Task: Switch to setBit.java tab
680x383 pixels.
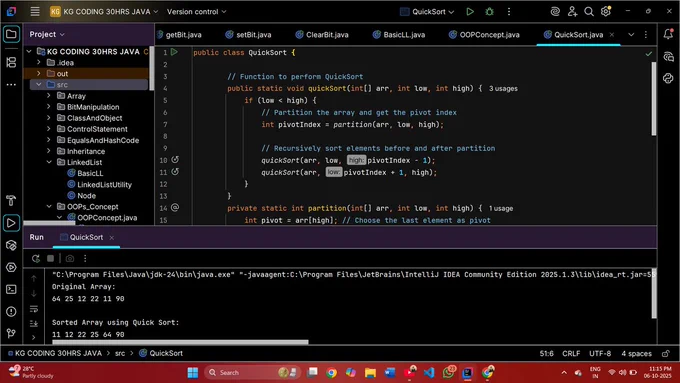Action: 248,35
